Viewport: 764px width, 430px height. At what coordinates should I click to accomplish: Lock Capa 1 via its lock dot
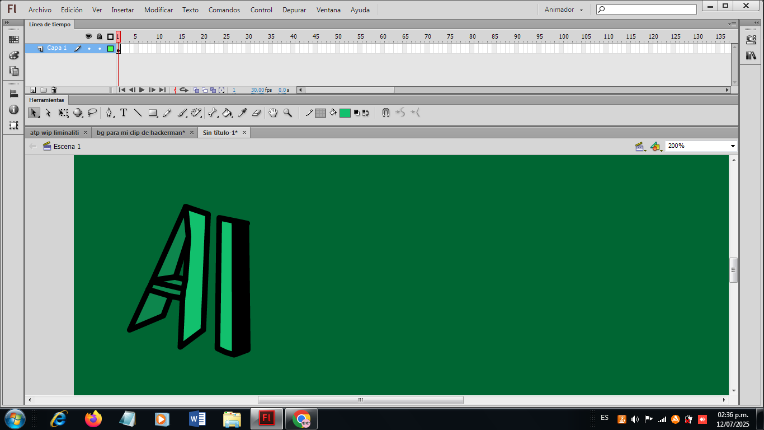click(x=99, y=48)
